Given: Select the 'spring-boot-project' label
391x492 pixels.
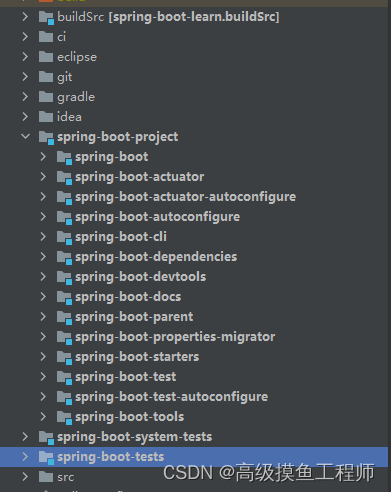Looking at the screenshot, I should (118, 137).
